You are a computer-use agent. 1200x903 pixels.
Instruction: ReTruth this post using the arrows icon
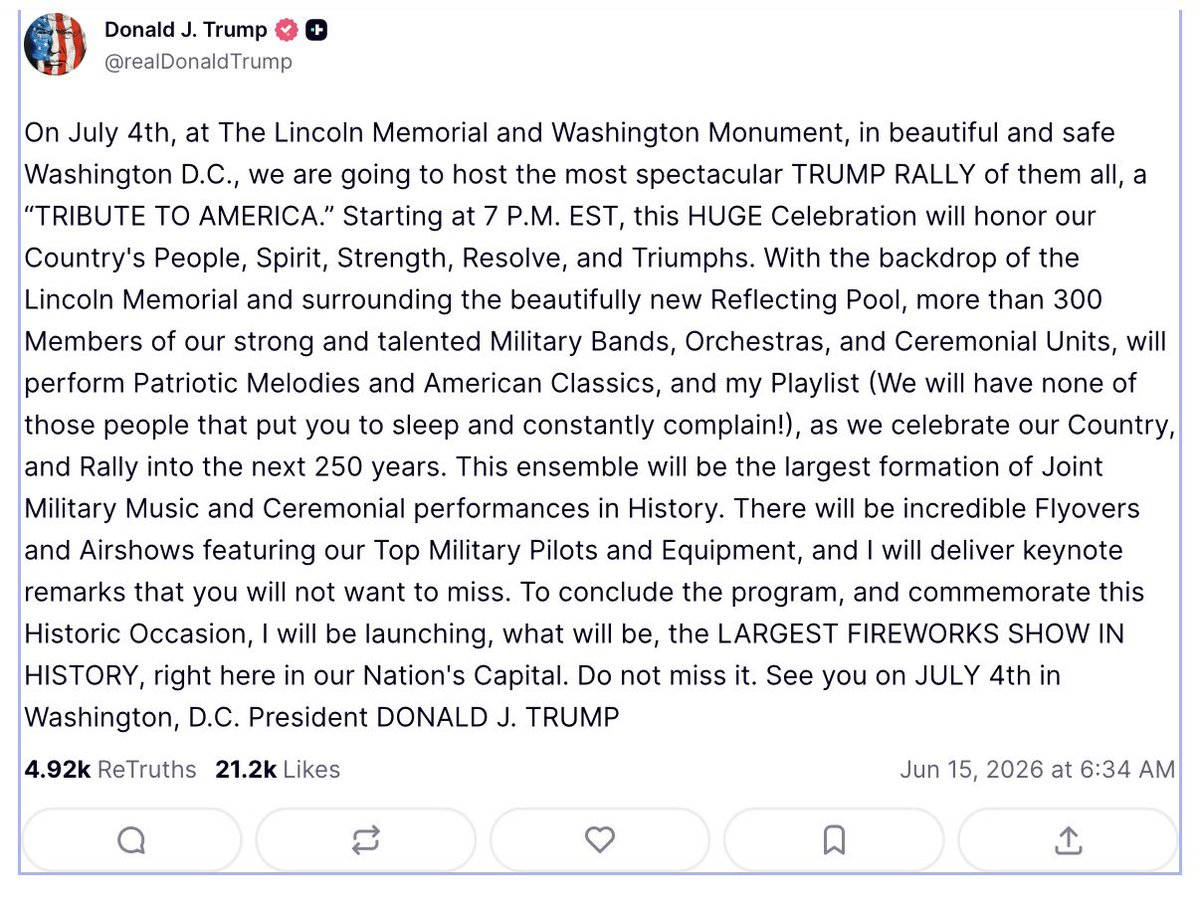(365, 841)
